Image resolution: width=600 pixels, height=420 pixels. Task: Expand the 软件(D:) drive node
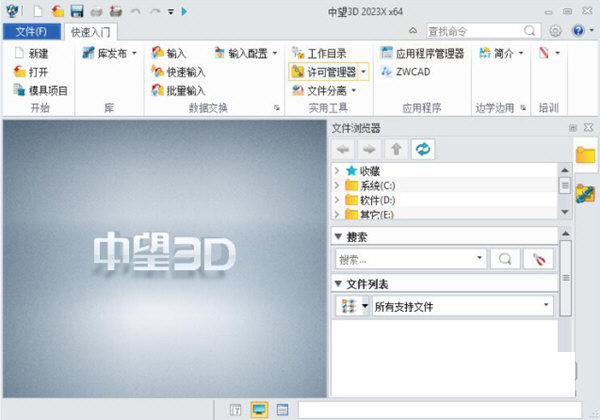337,200
